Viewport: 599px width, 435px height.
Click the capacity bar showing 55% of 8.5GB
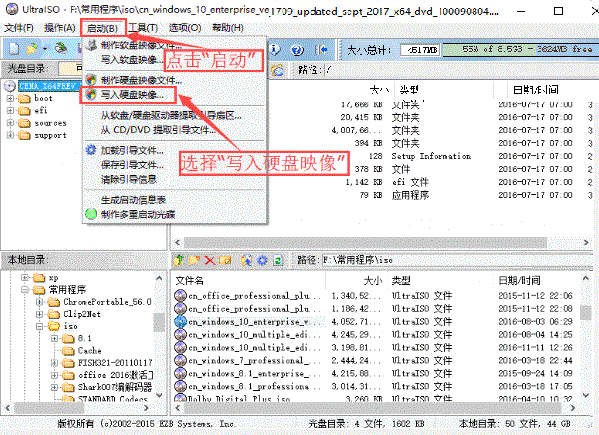tap(520, 49)
